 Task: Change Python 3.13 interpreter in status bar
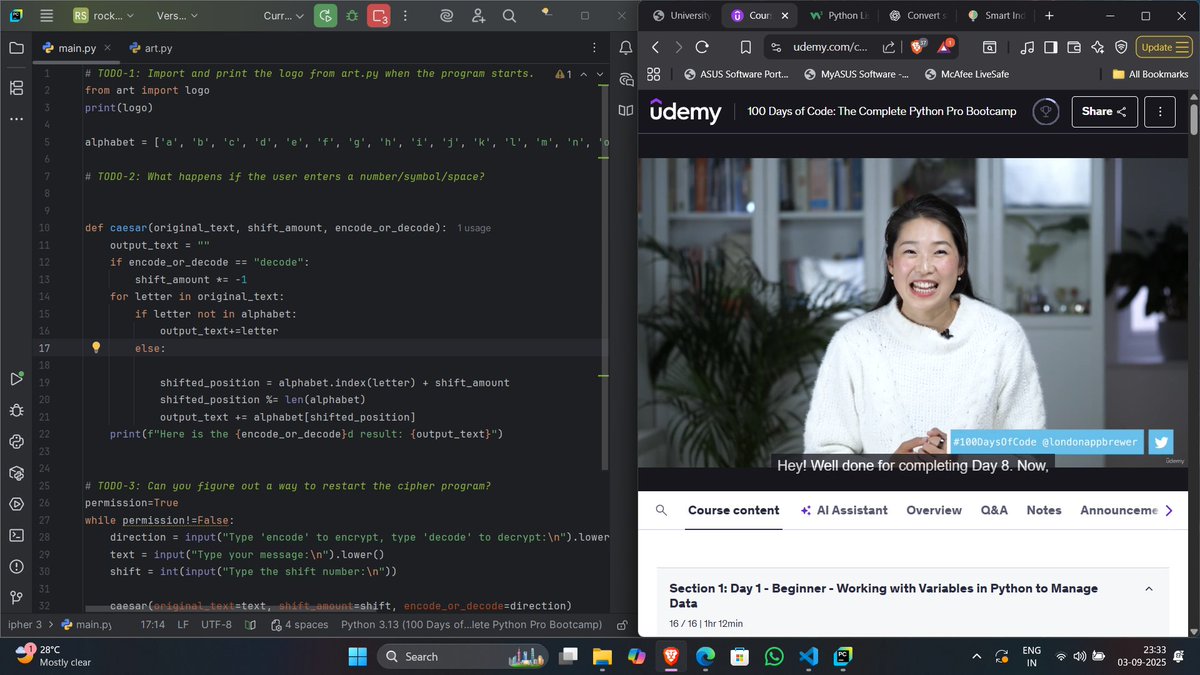point(471,624)
